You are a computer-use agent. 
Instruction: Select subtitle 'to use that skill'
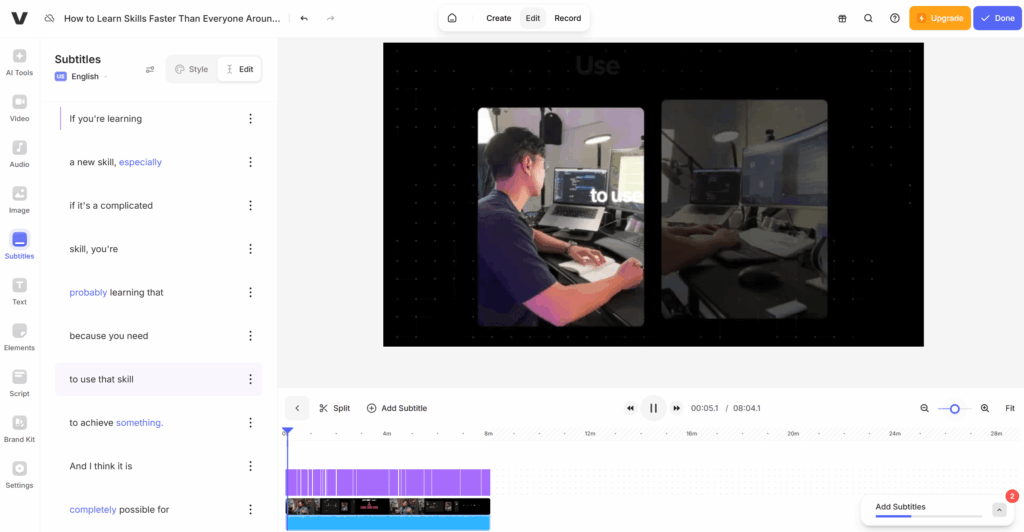pyautogui.click(x=159, y=379)
